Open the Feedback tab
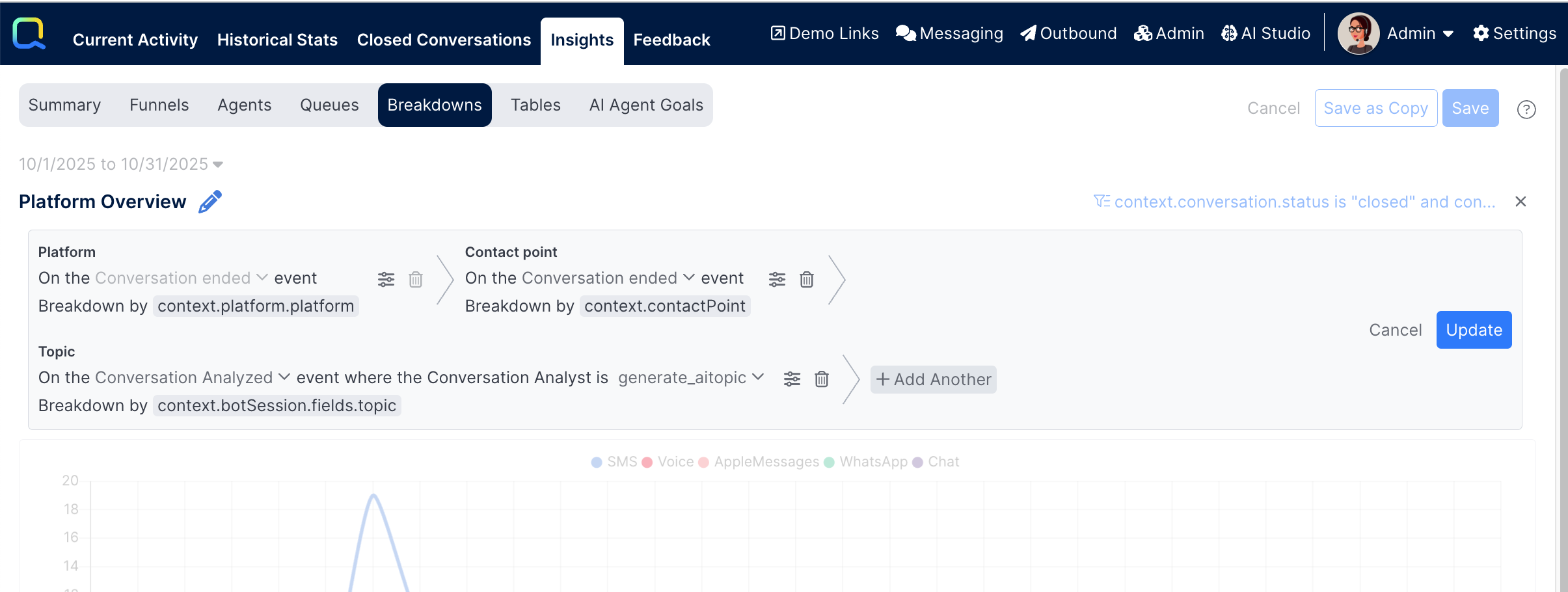The height and width of the screenshot is (592, 1568). click(671, 40)
